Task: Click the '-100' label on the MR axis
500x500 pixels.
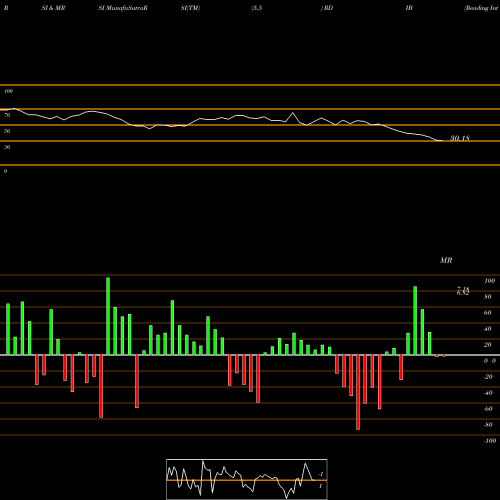Action: pyautogui.click(x=490, y=441)
